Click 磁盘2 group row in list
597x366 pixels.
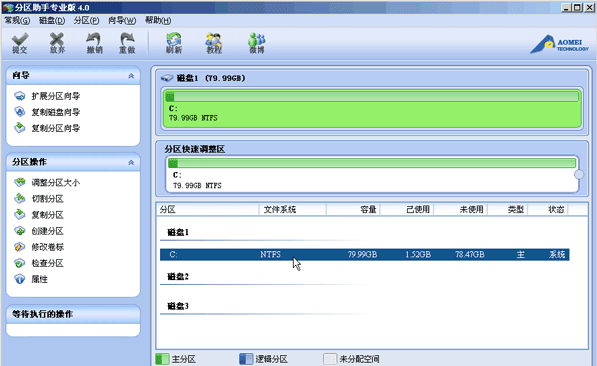(x=178, y=276)
